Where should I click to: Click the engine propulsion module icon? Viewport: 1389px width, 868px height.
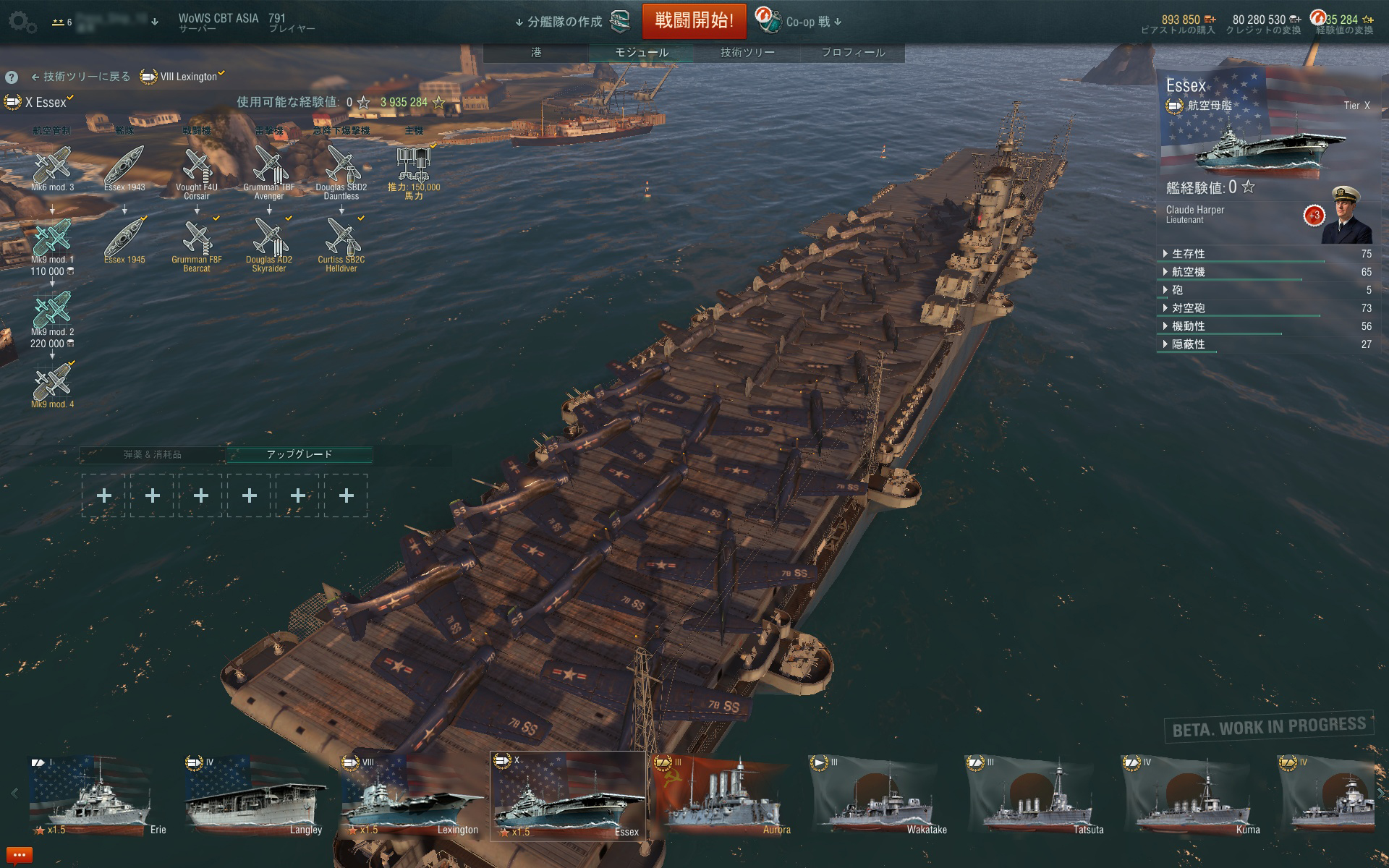pyautogui.click(x=413, y=164)
